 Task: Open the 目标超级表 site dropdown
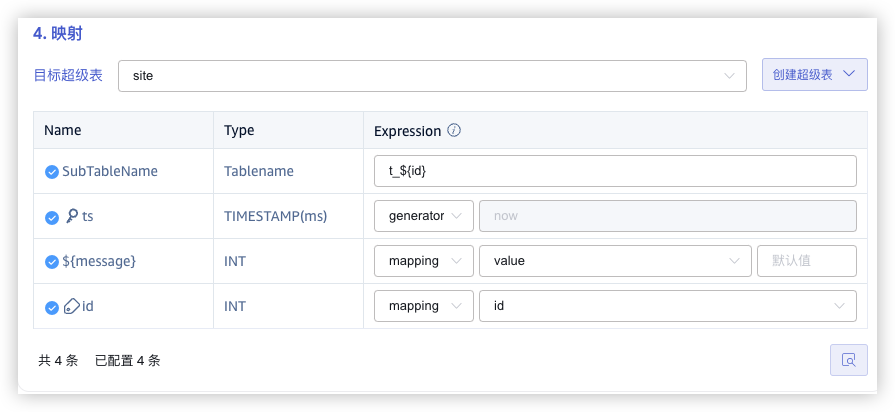pyautogui.click(x=432, y=76)
